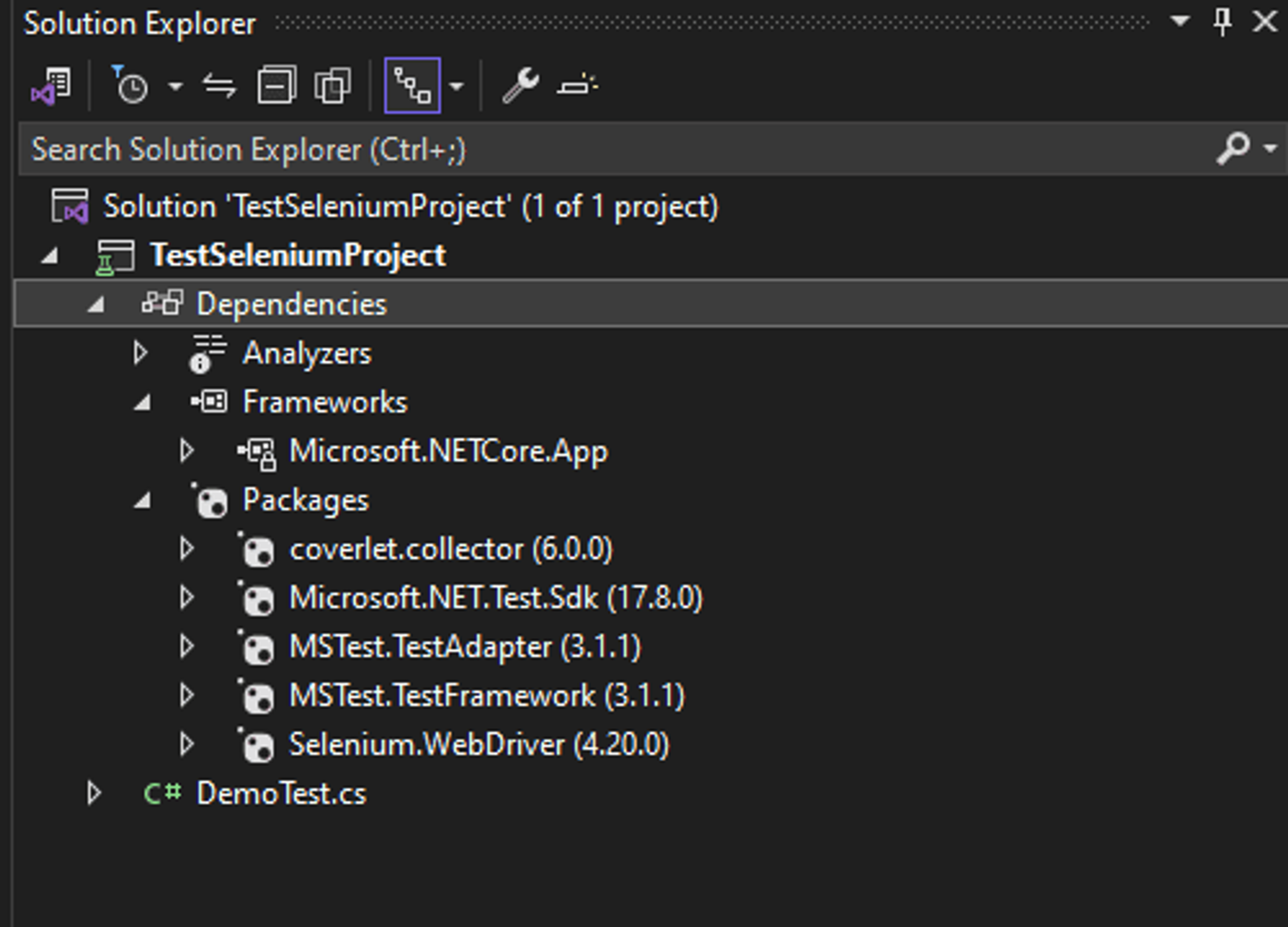Click Microsoft.NETCore.App framework icon
The image size is (1288, 927).
(257, 452)
